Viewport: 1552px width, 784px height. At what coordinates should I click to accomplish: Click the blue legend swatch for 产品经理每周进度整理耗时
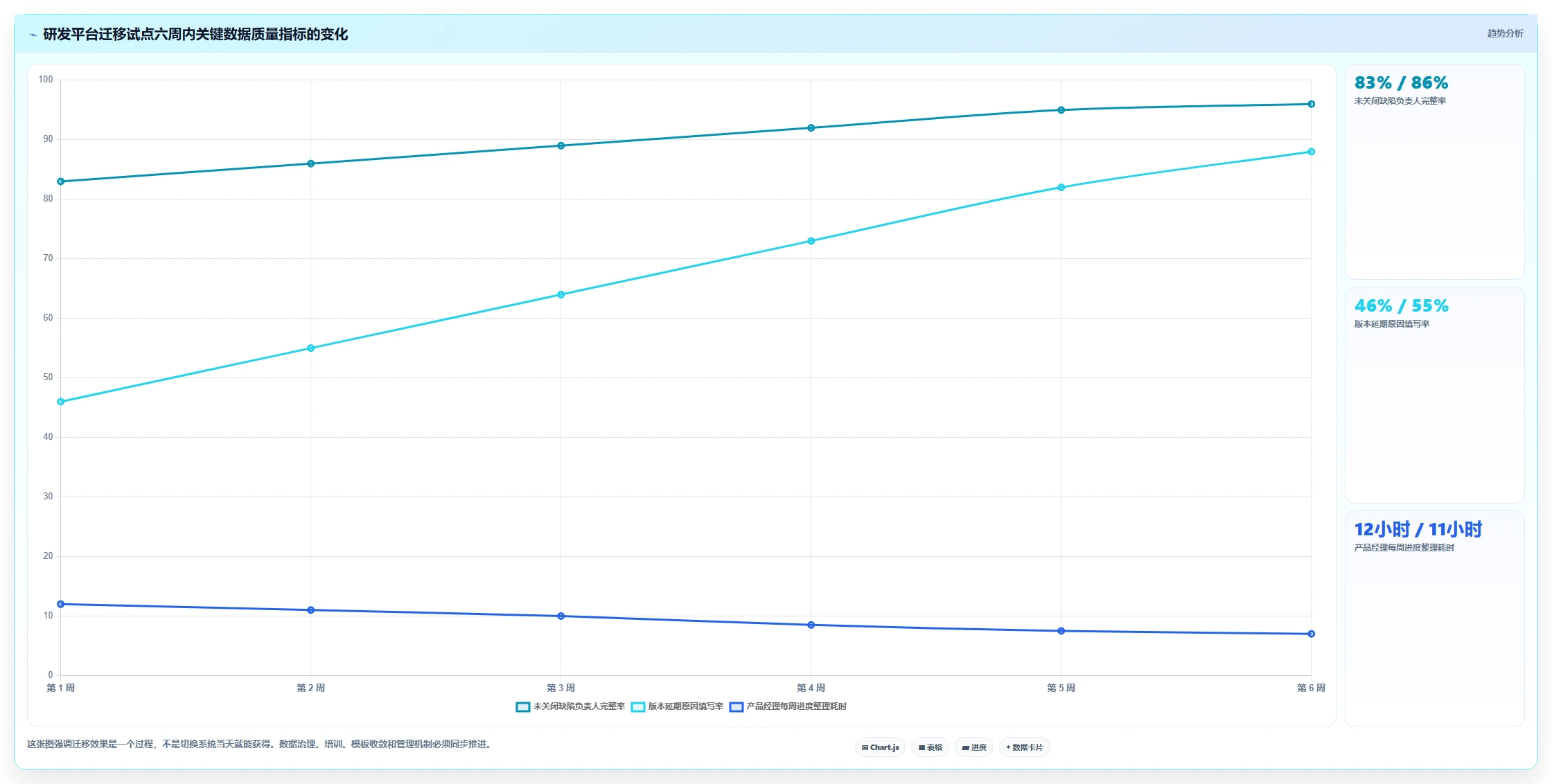(x=737, y=707)
